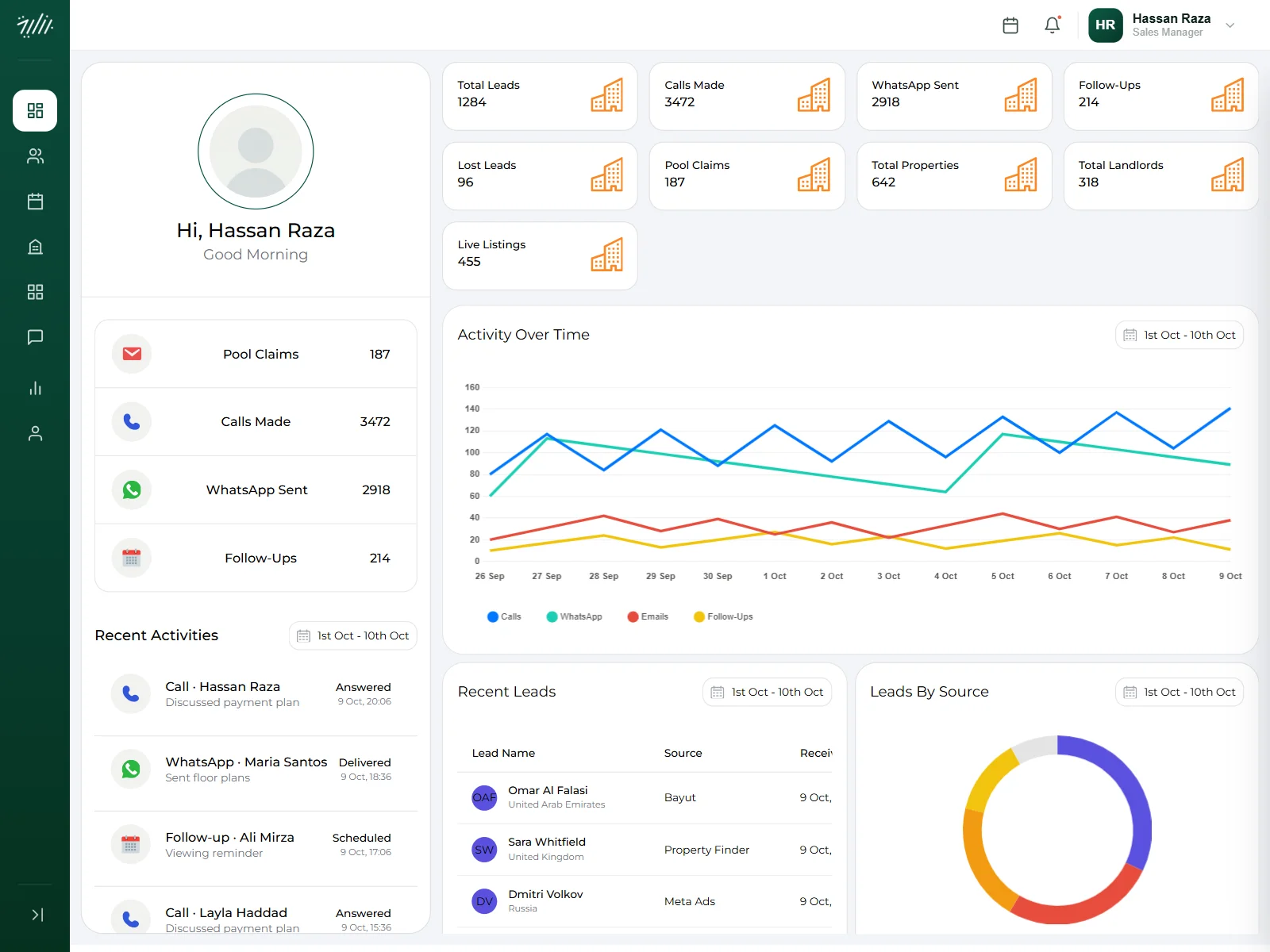
Task: Click the Bayut source cell
Action: (x=680, y=797)
